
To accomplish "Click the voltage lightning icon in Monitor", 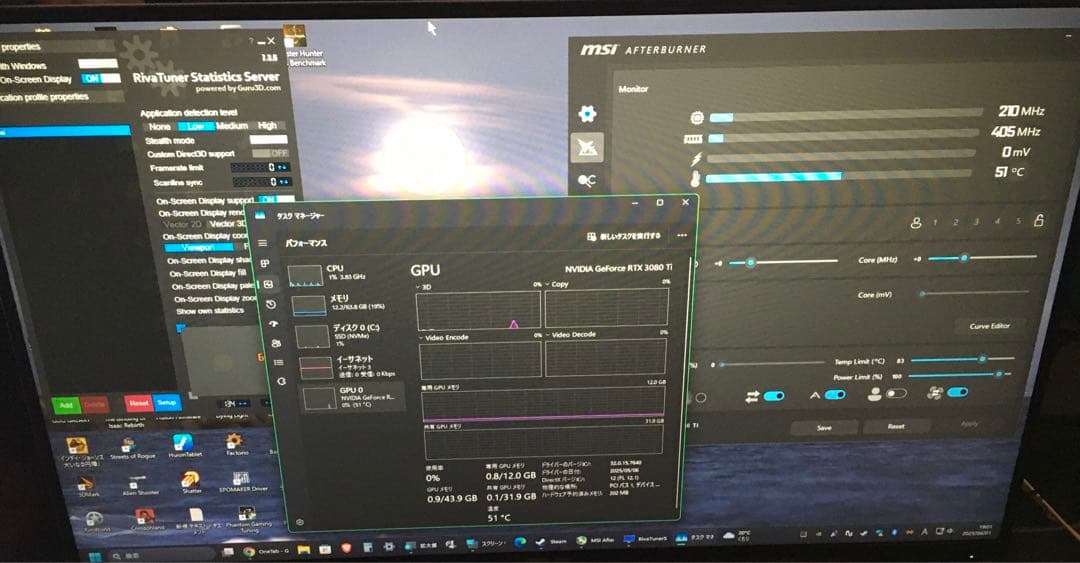I will 696,159.
